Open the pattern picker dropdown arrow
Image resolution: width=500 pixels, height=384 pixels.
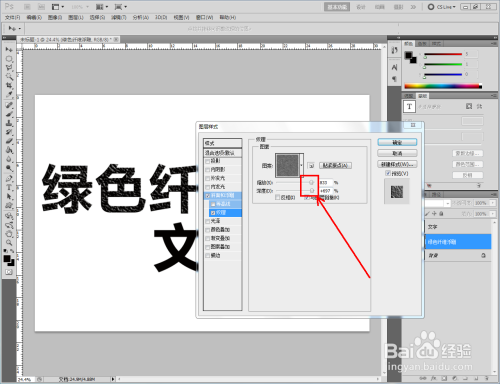coord(302,165)
